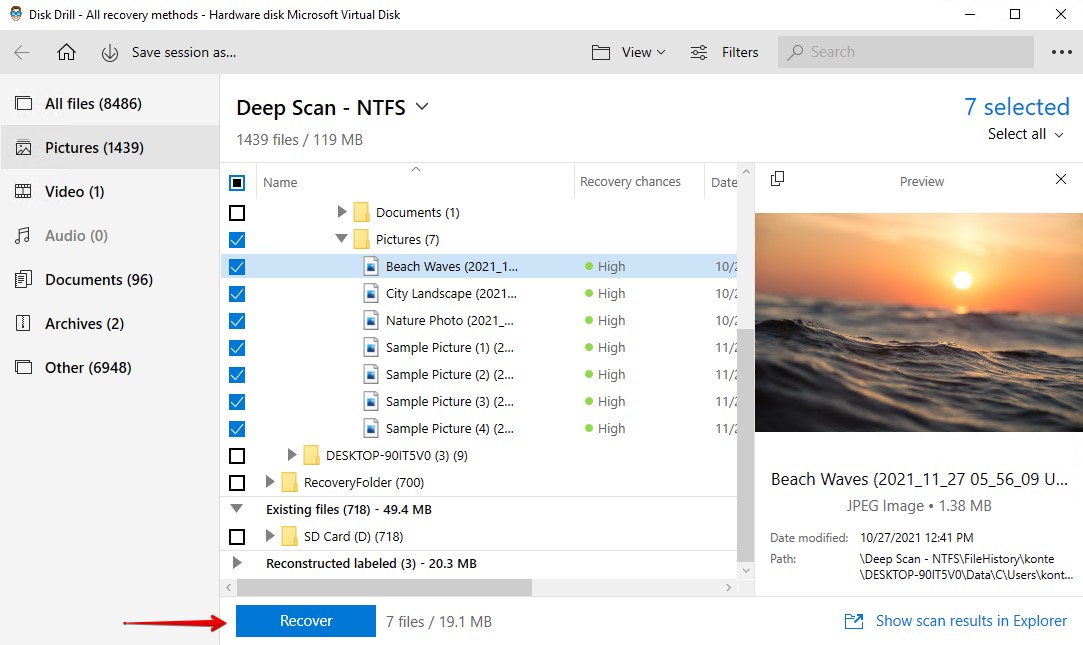Close the Preview panel
Image resolution: width=1083 pixels, height=645 pixels.
pos(1061,179)
